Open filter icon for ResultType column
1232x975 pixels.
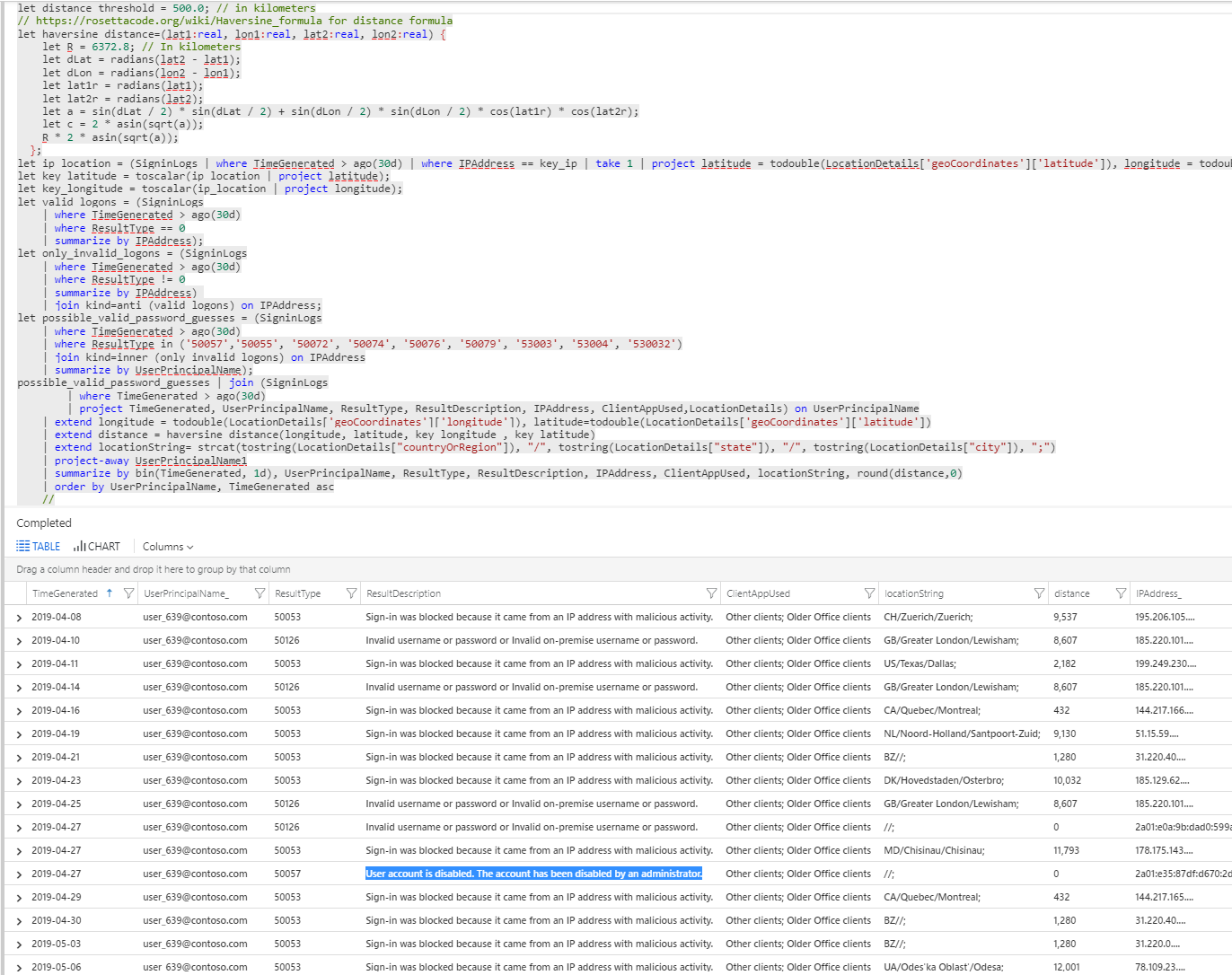click(x=351, y=593)
